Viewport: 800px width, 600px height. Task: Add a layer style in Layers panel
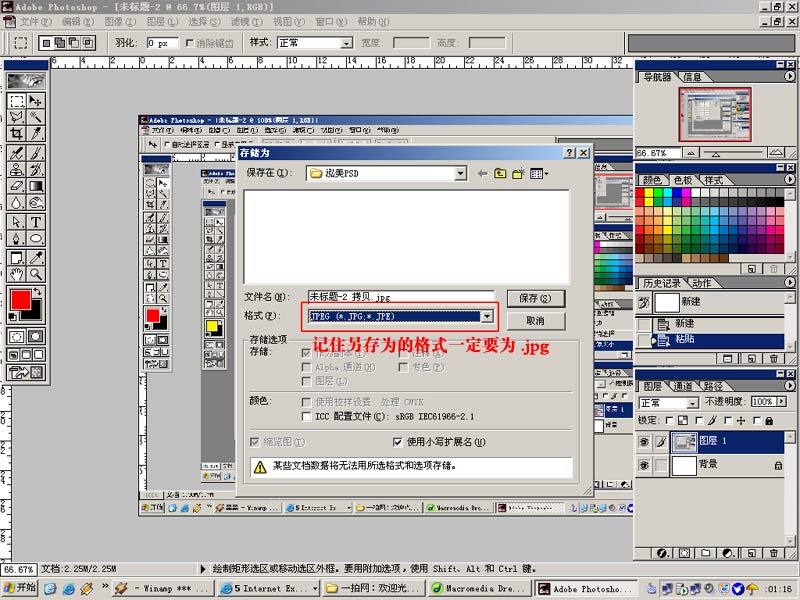coord(662,553)
